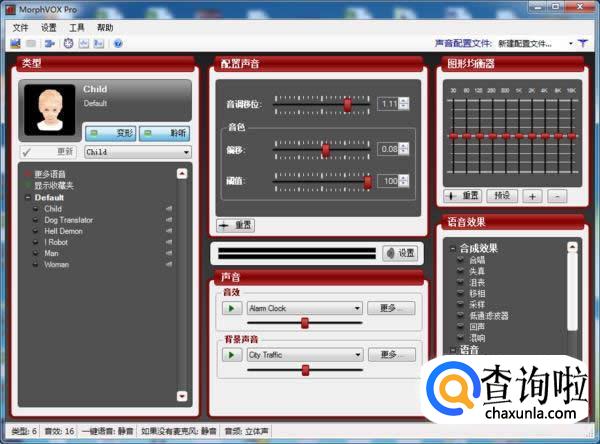Click the 预设 preset equalizer button

pos(502,196)
